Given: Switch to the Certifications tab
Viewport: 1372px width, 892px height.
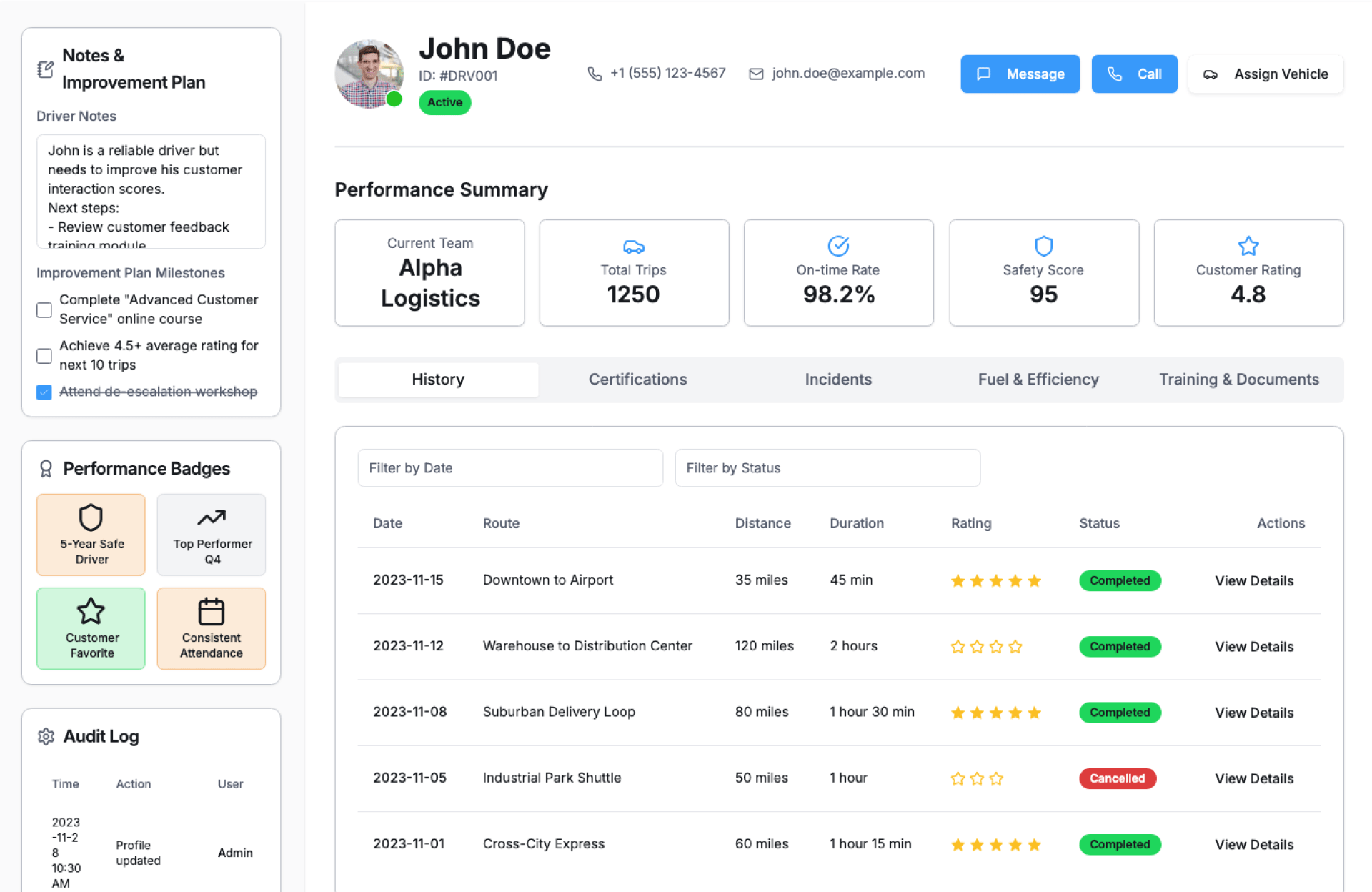Looking at the screenshot, I should coord(637,380).
